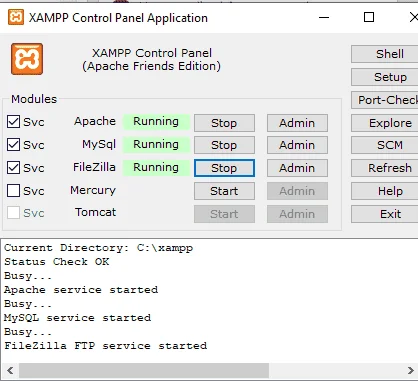Open the Shell button
The width and height of the screenshot is (418, 381).
click(385, 54)
